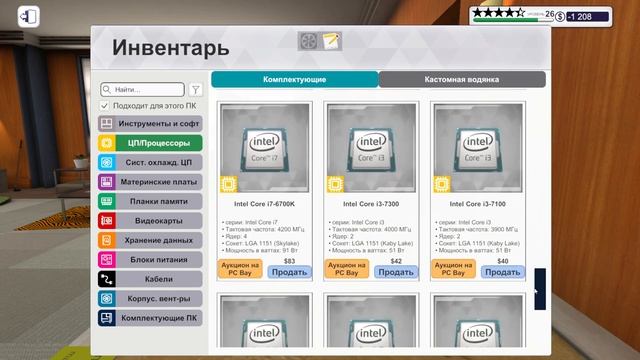Click the Найти search field
640x360 pixels.
coord(142,89)
